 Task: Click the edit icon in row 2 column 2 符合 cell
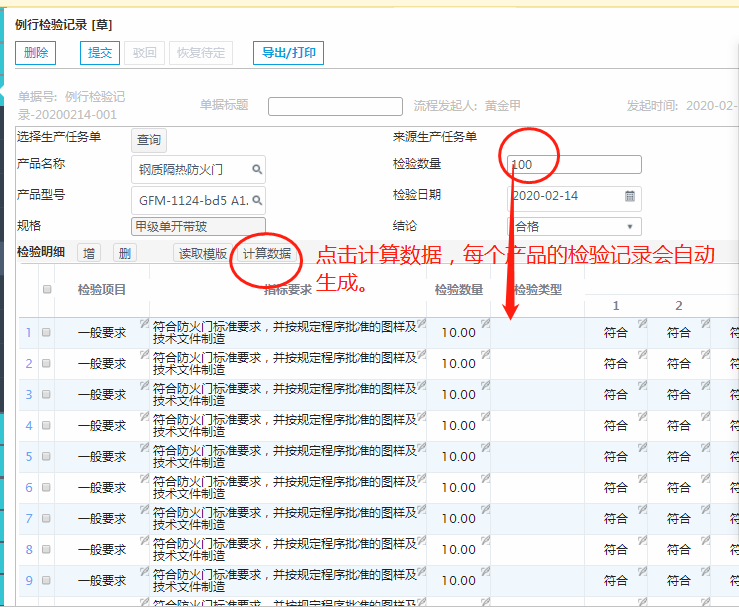pos(705,354)
